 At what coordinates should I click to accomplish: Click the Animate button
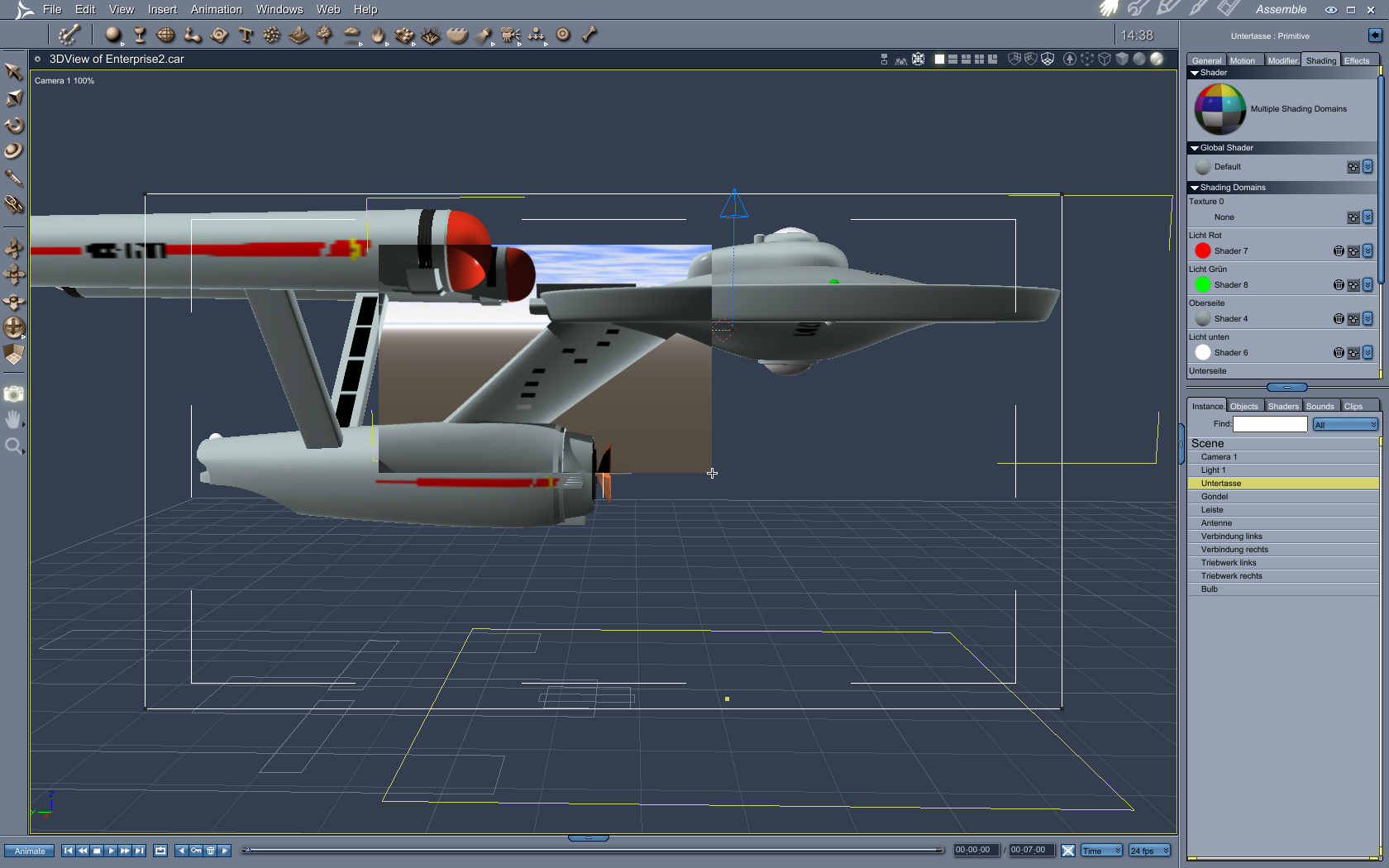click(x=30, y=851)
